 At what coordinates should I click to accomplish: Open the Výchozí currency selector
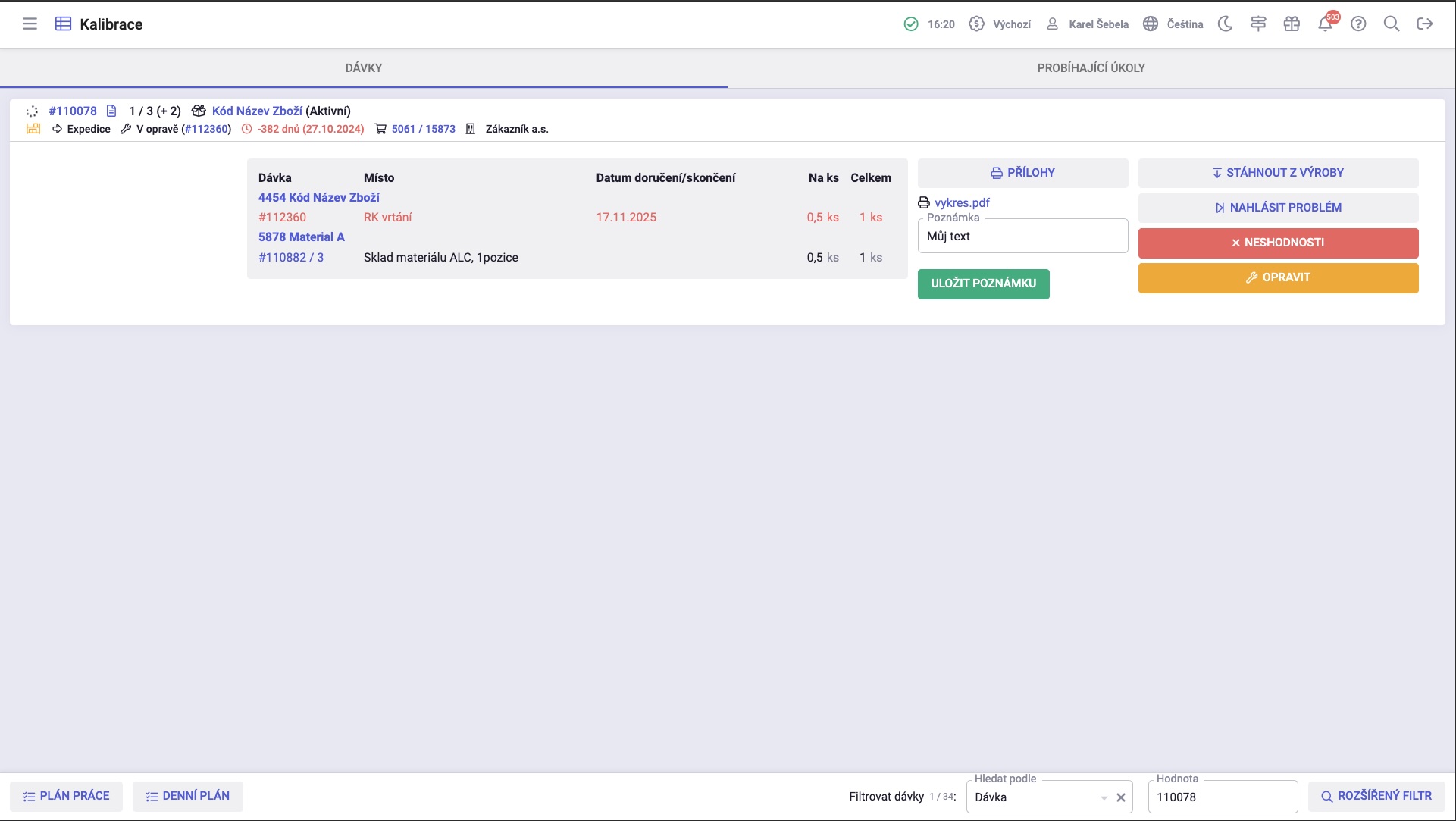(1000, 24)
